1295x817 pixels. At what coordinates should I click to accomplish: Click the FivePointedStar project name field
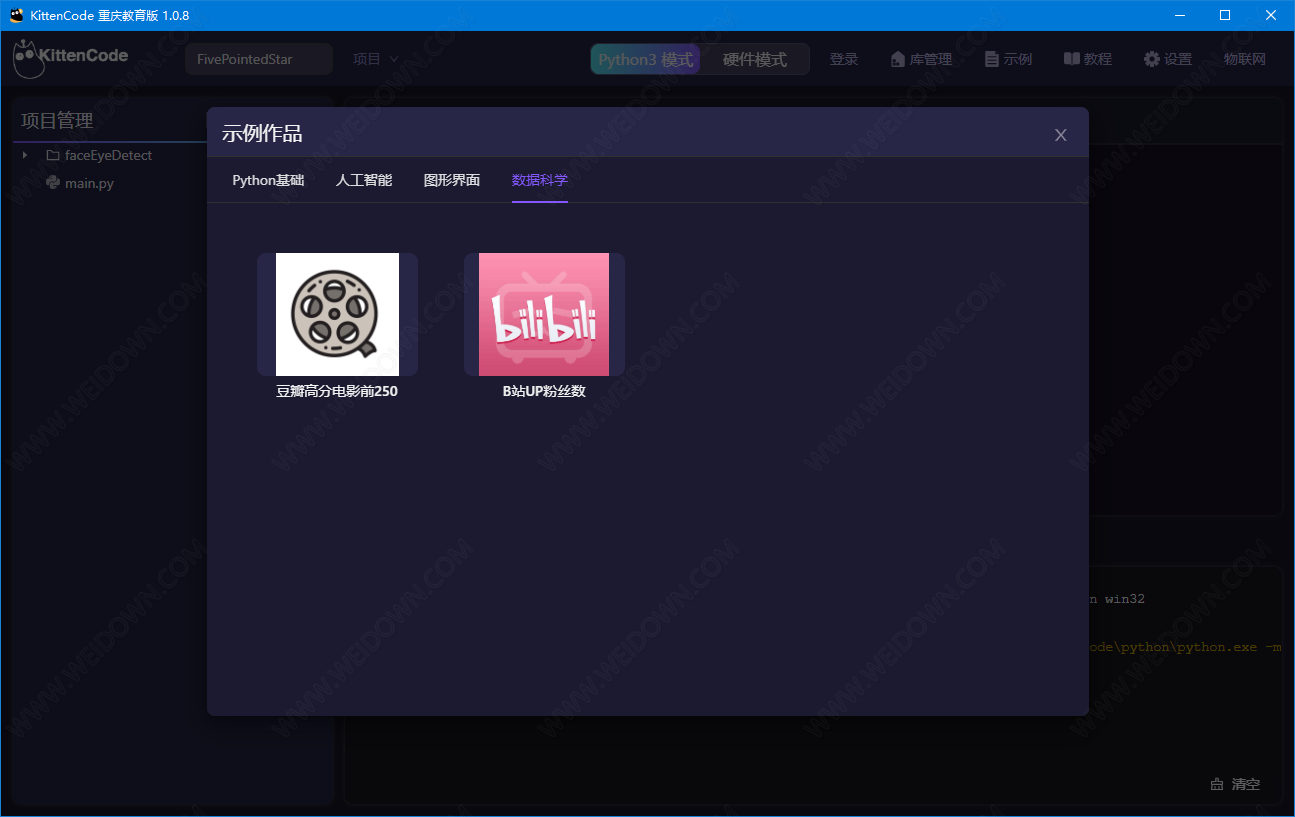259,60
